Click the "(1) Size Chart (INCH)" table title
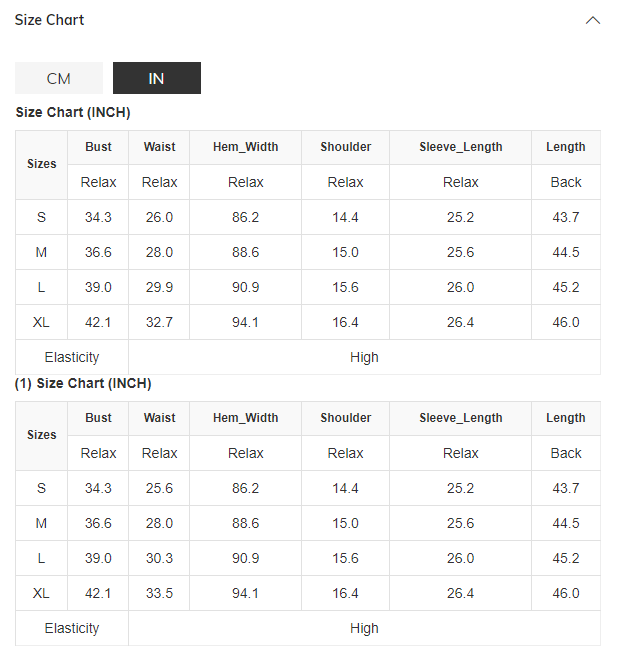Viewport: 617px width, 662px height. point(83,384)
